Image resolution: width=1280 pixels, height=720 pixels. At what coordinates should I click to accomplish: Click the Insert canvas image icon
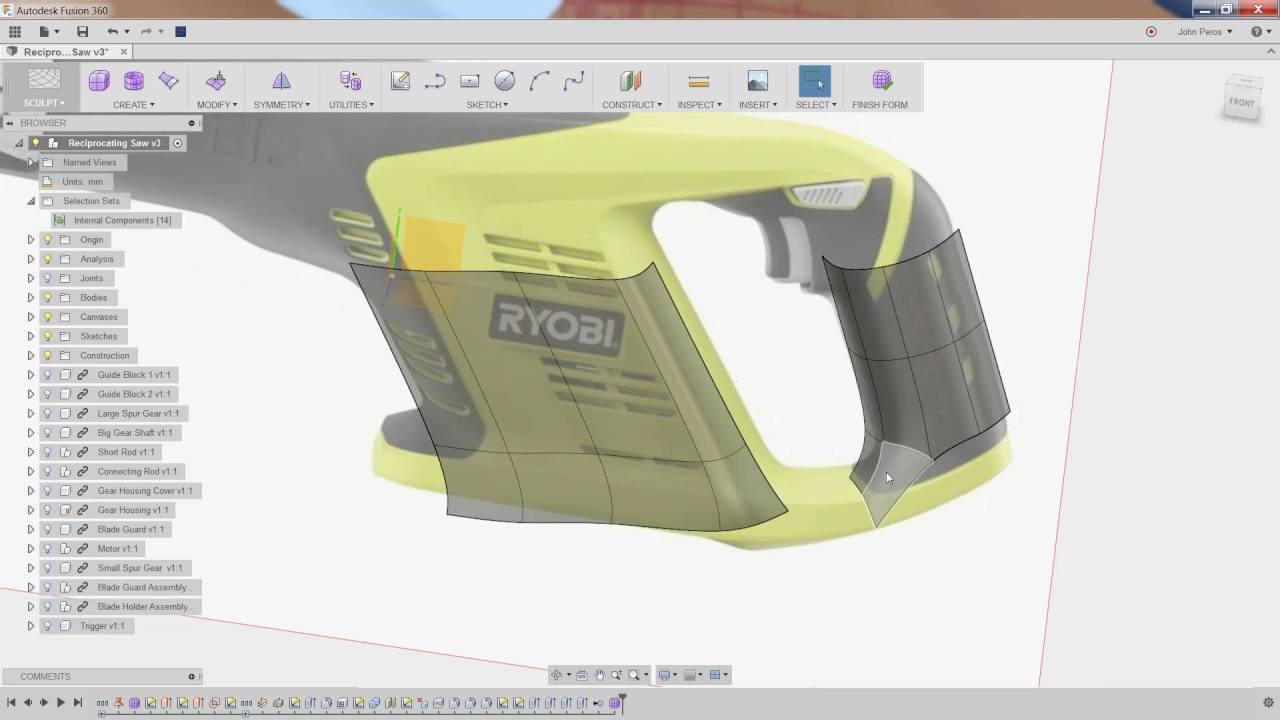tap(757, 81)
